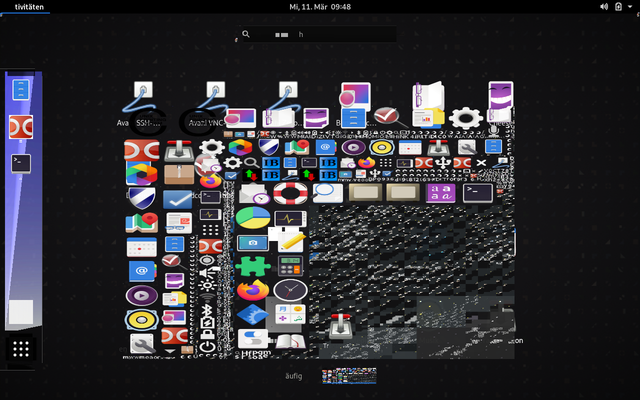Open the clock showing Mi, 11. Mär 09:48
The width and height of the screenshot is (640, 400).
click(320, 7)
